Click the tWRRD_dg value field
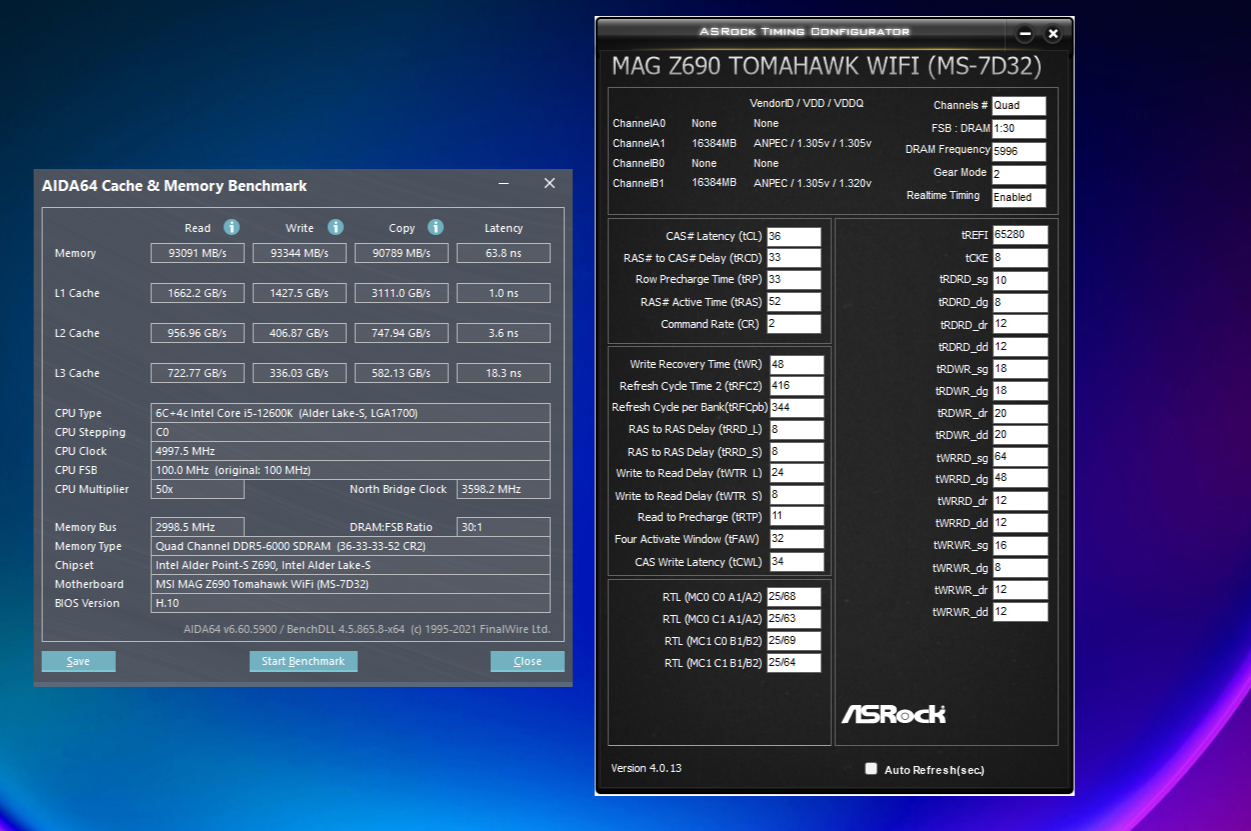1251x831 pixels. (x=1020, y=479)
